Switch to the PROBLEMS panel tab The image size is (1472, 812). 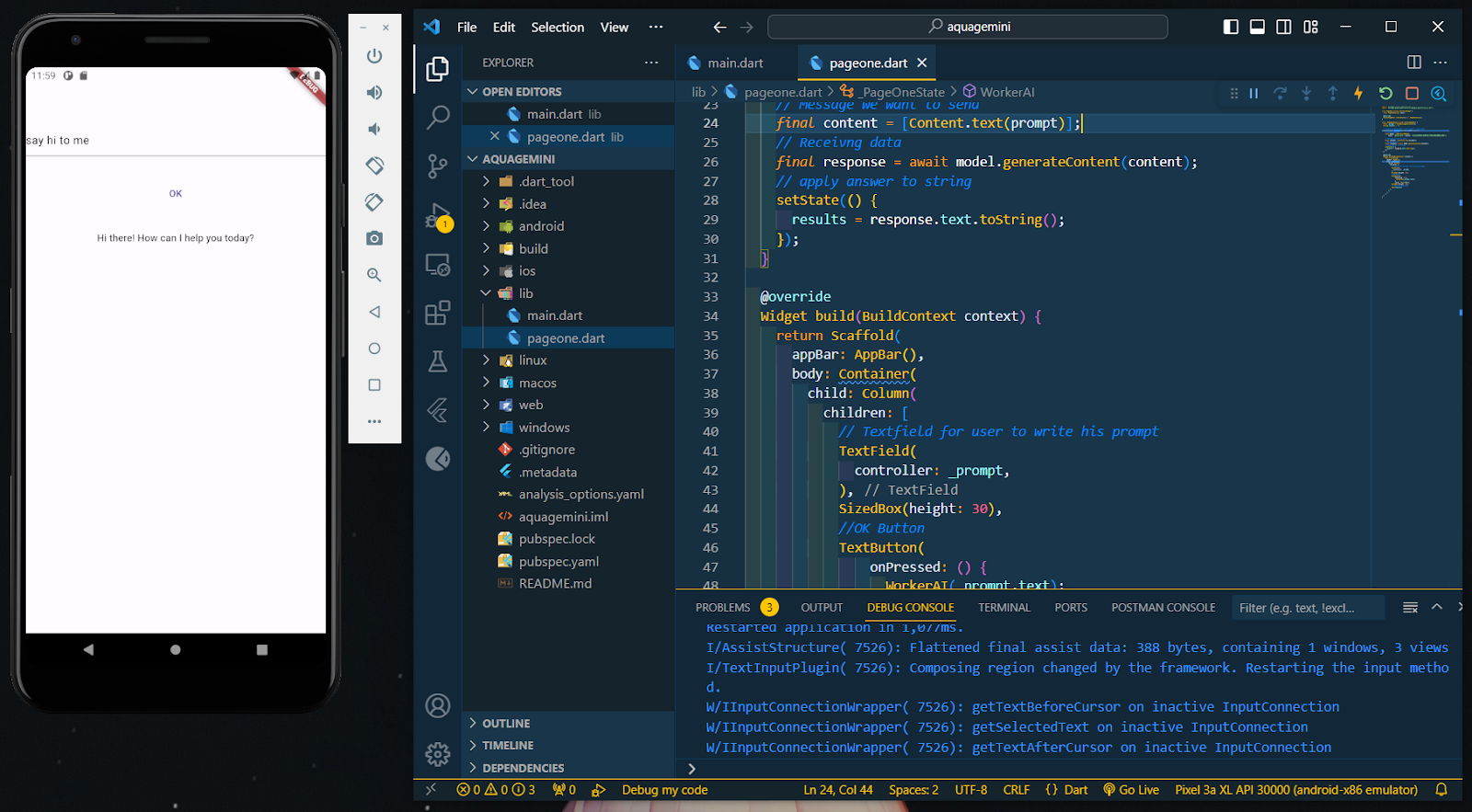722,607
